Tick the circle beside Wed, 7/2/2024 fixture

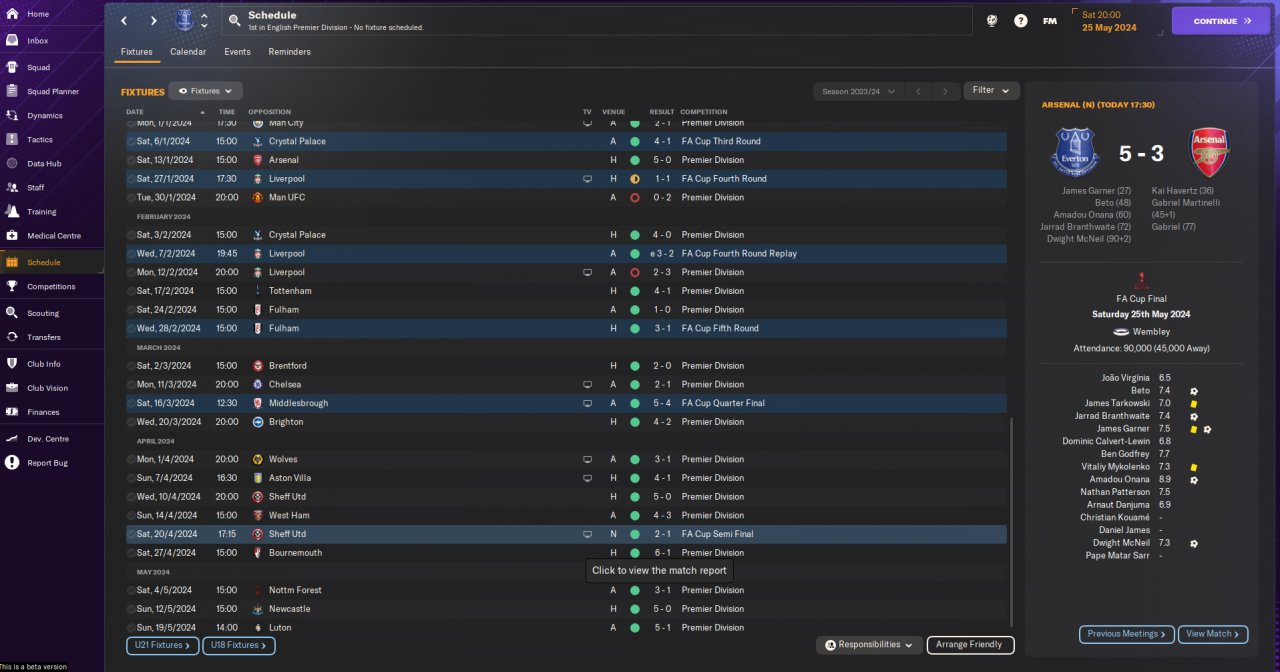(x=131, y=253)
